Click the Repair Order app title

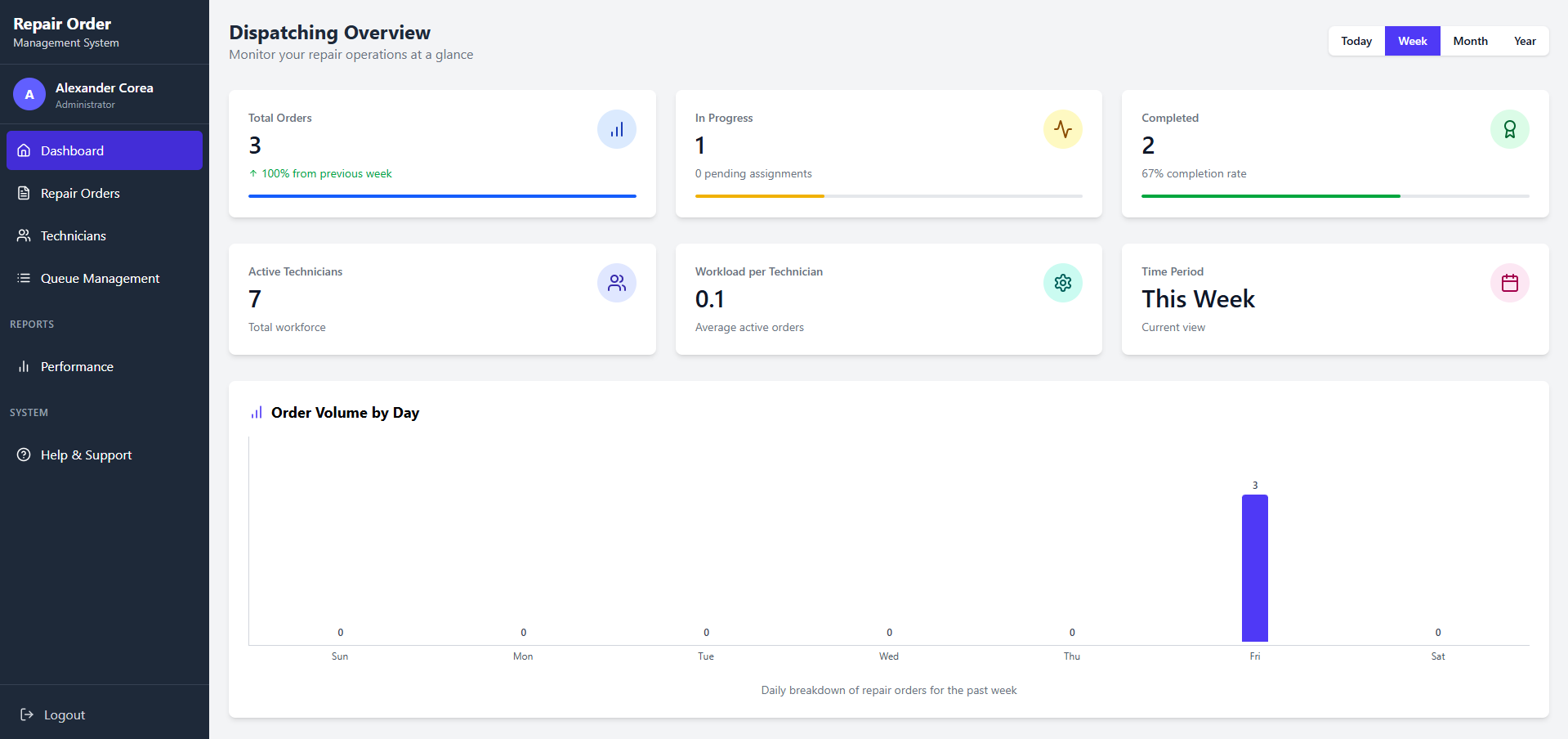tap(62, 24)
